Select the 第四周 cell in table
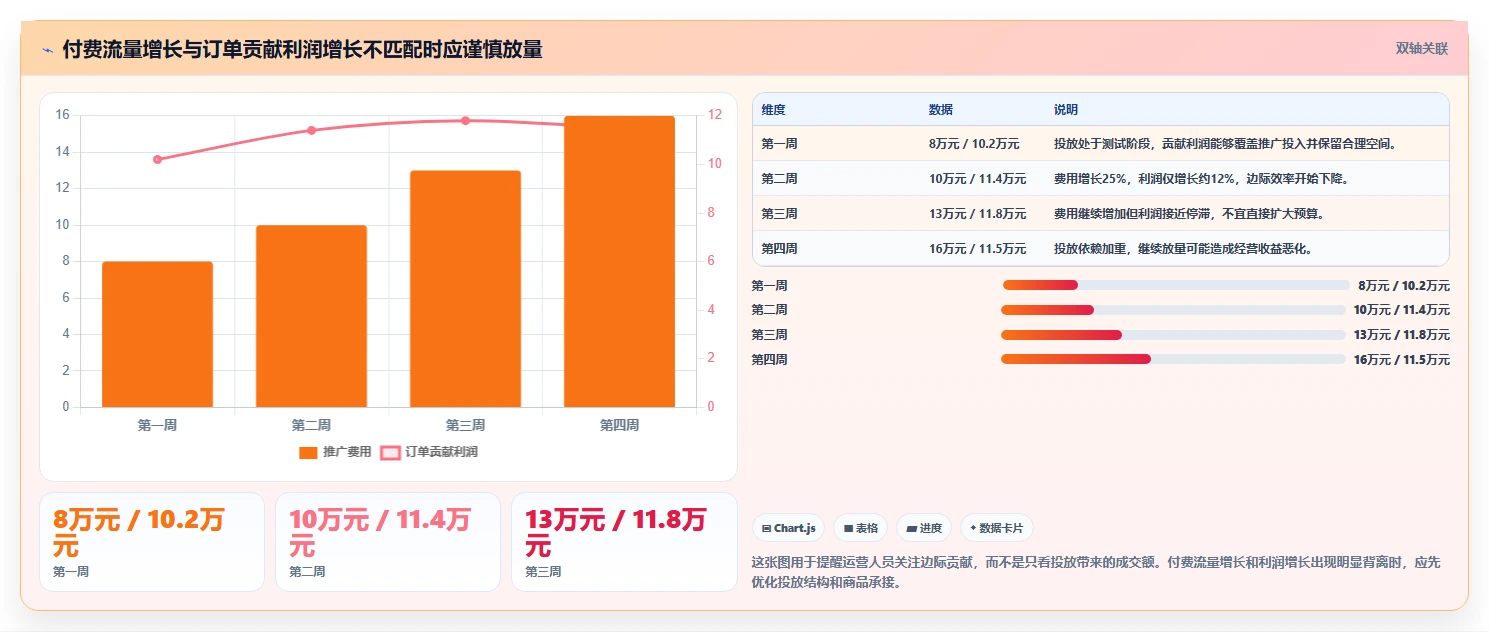 pos(779,249)
